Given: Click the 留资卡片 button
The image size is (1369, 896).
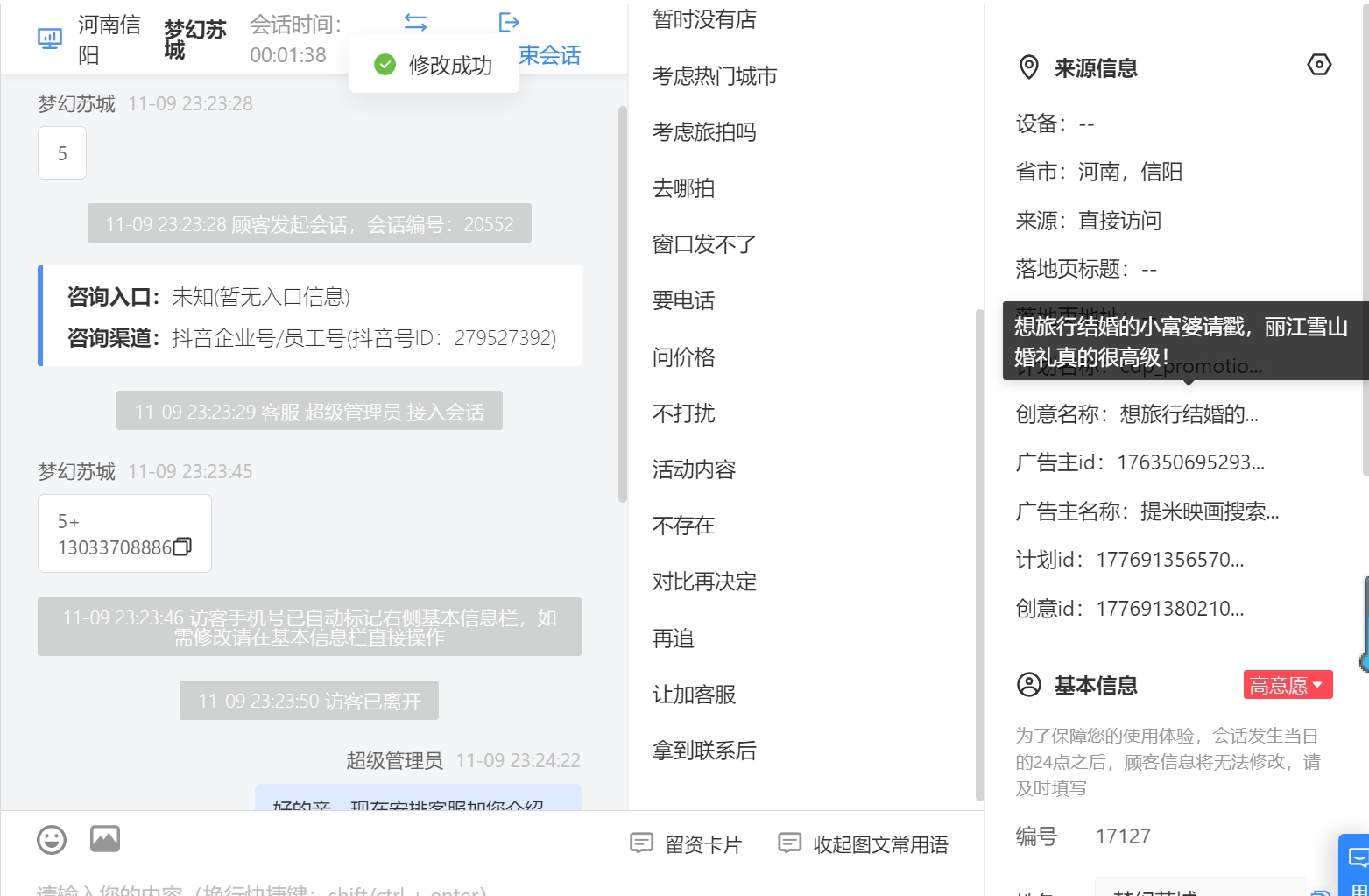Looking at the screenshot, I should [687, 844].
